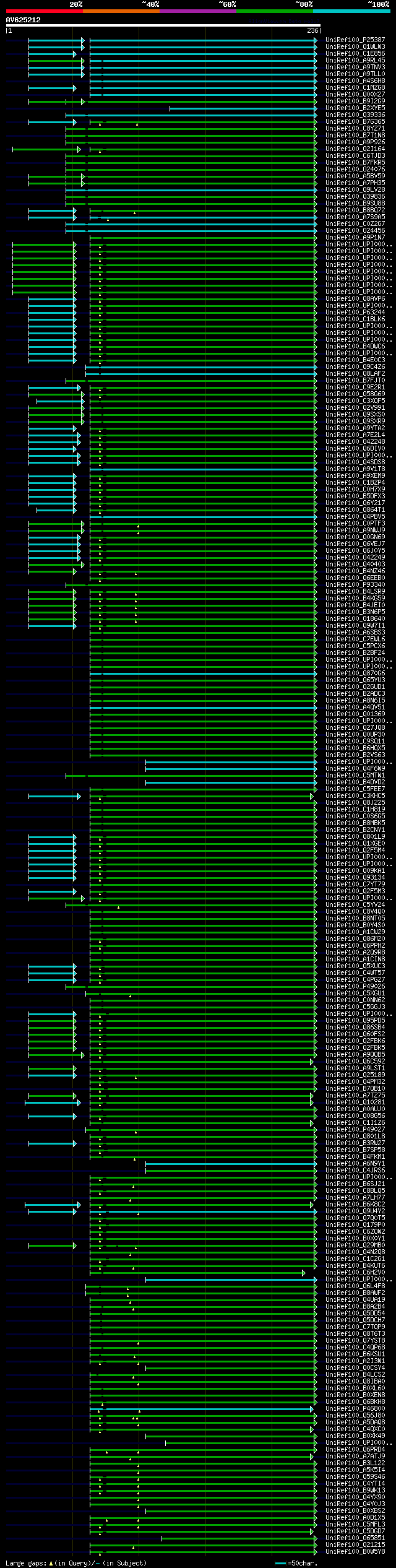The height and width of the screenshot is (1568, 396).
Task: Select hit label UniRef100_B8BQ72
Action: click(355, 210)
